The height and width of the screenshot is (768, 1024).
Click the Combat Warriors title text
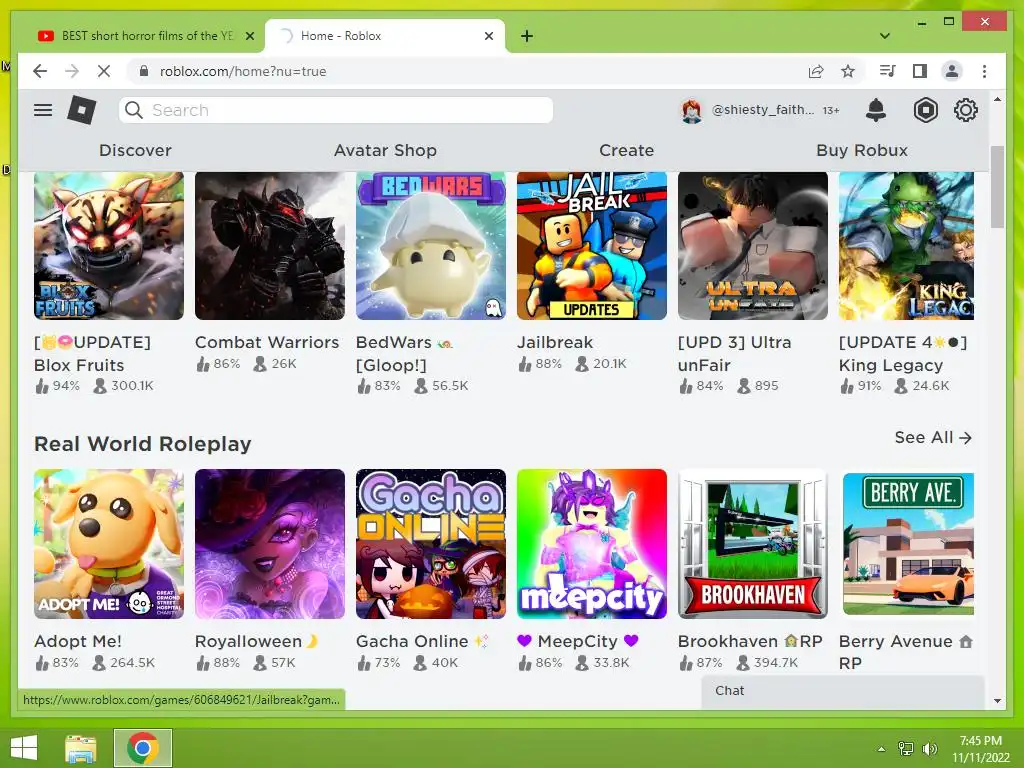[x=267, y=342]
